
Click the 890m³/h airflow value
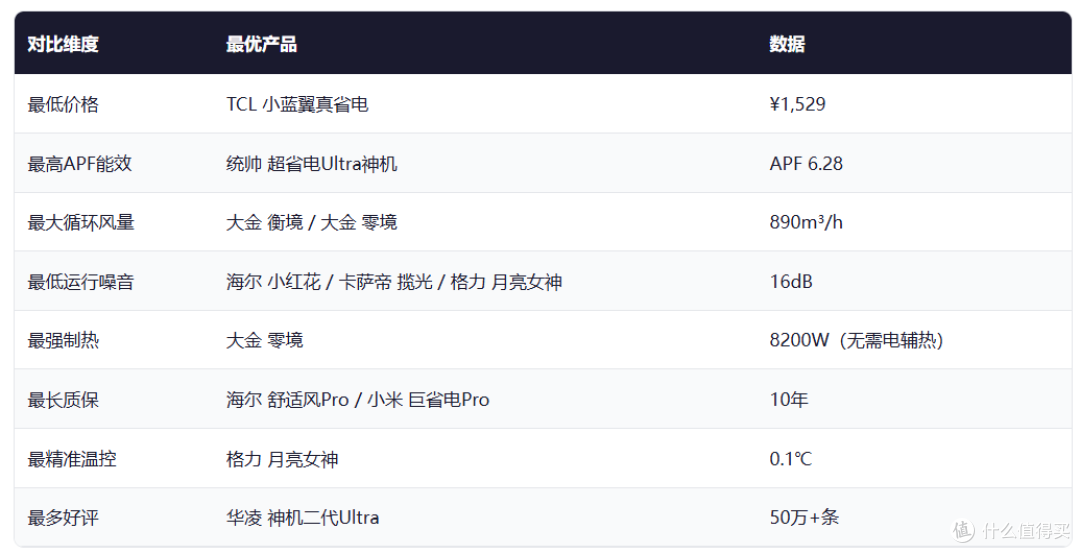pyautogui.click(x=806, y=222)
